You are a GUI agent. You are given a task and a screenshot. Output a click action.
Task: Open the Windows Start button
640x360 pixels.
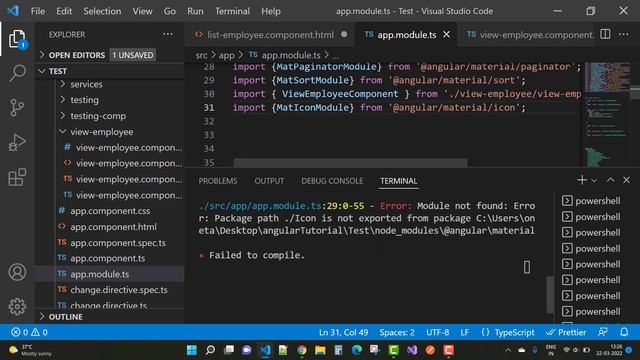click(191, 350)
